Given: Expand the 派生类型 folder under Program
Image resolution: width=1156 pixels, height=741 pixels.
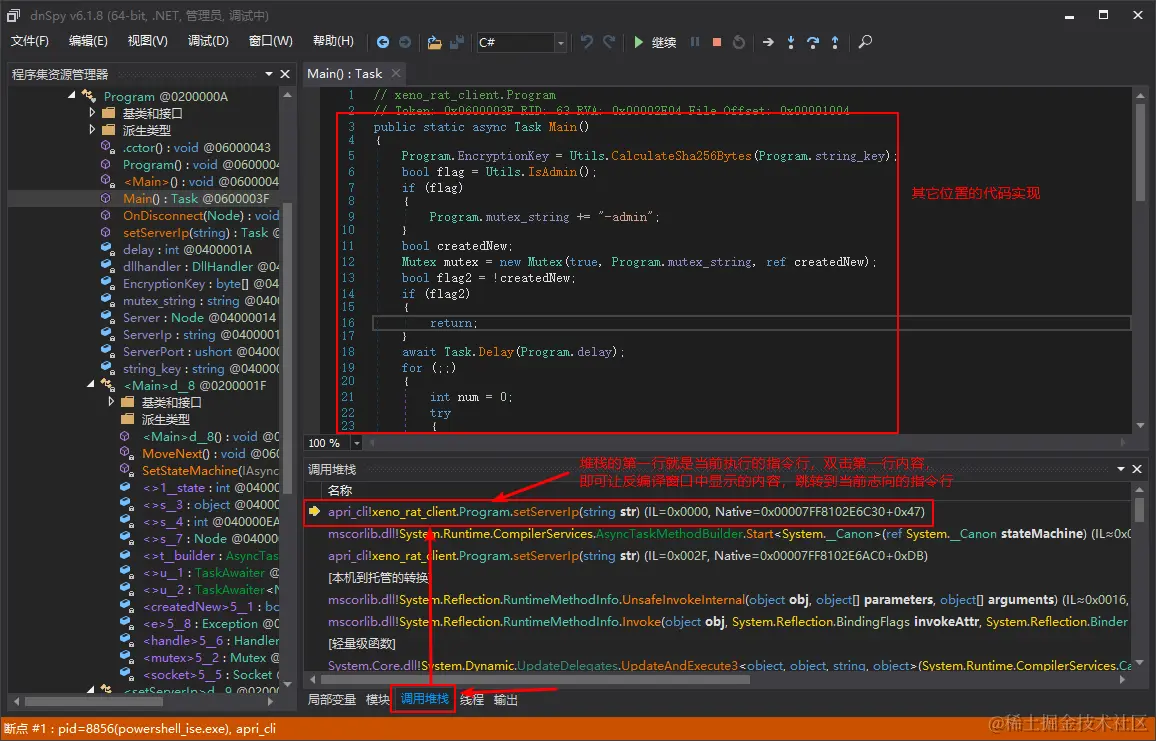Looking at the screenshot, I should pos(92,130).
